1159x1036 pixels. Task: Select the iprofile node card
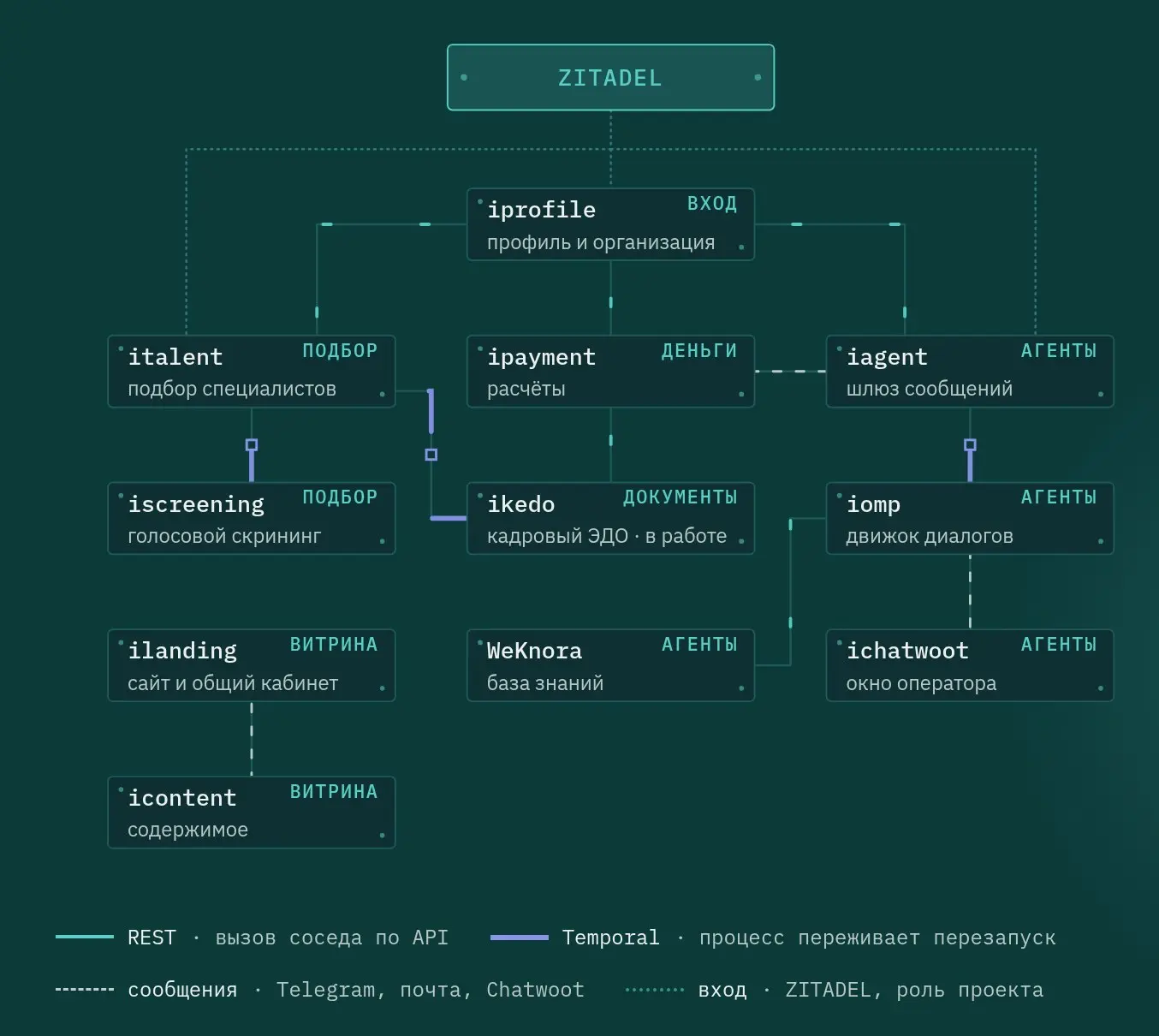[610, 224]
